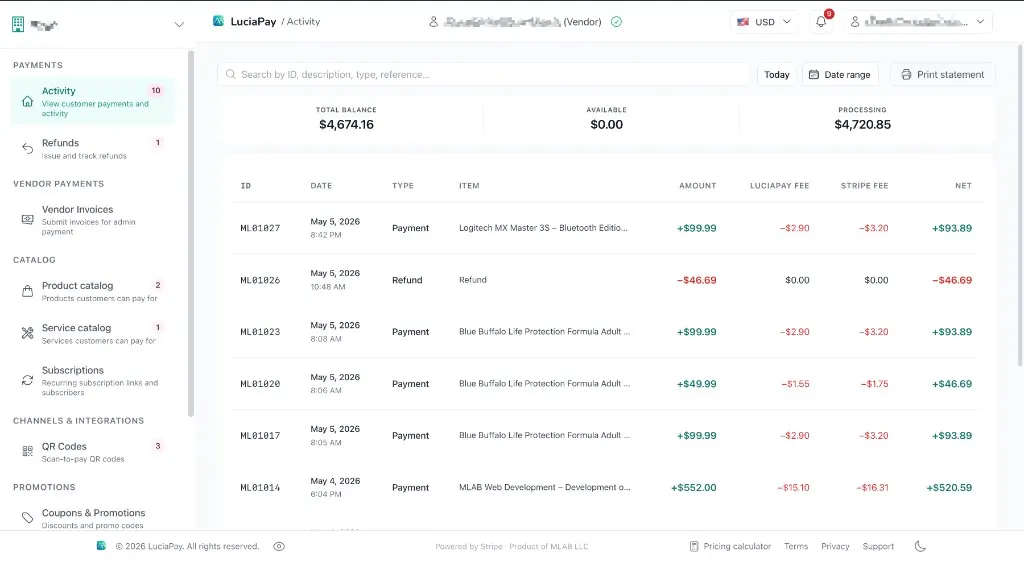The image size is (1024, 562).
Task: Click the LuciaPay logo icon in header
Action: [218, 21]
